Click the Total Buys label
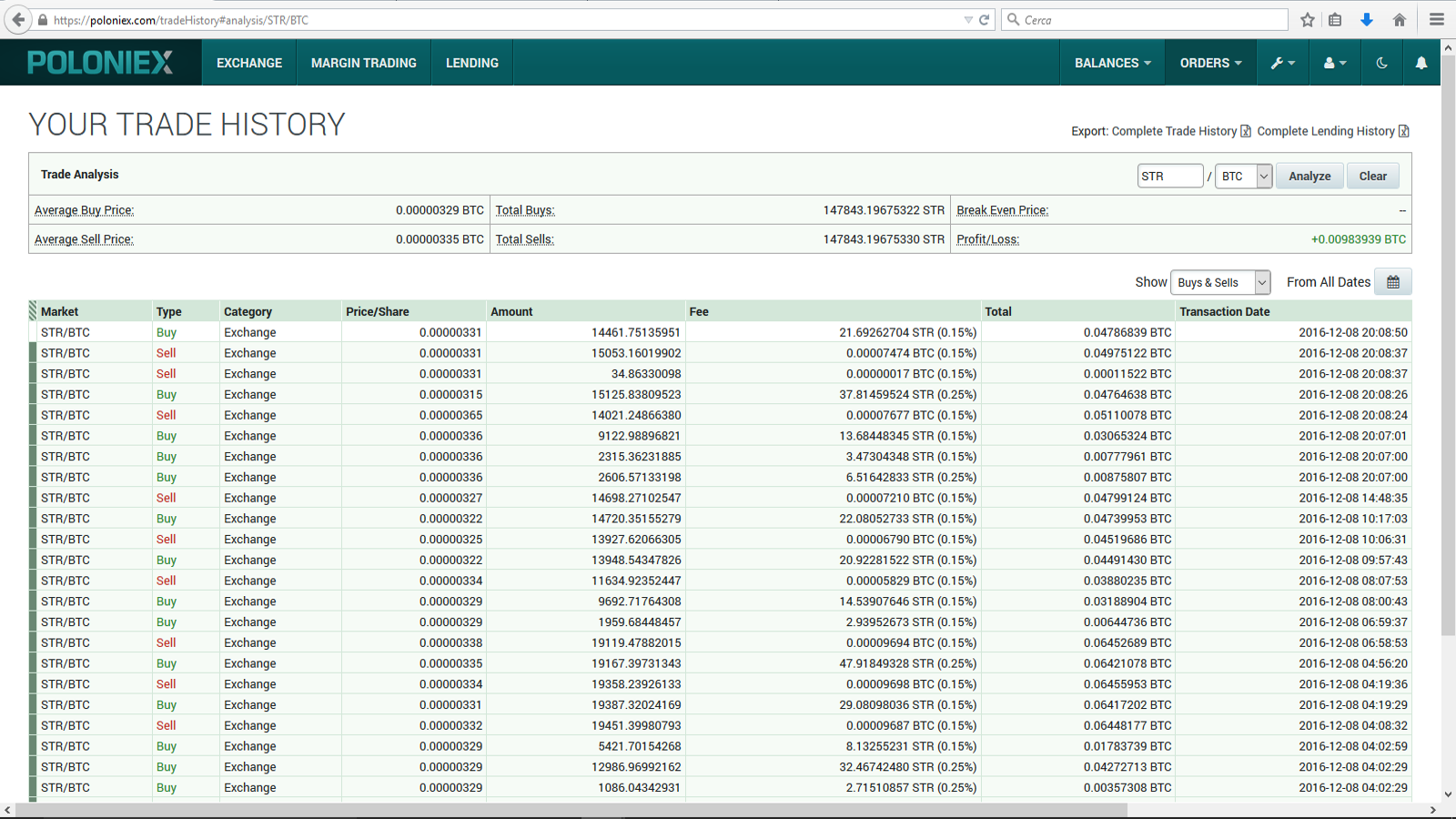This screenshot has height=819, width=1456. pyautogui.click(x=525, y=210)
